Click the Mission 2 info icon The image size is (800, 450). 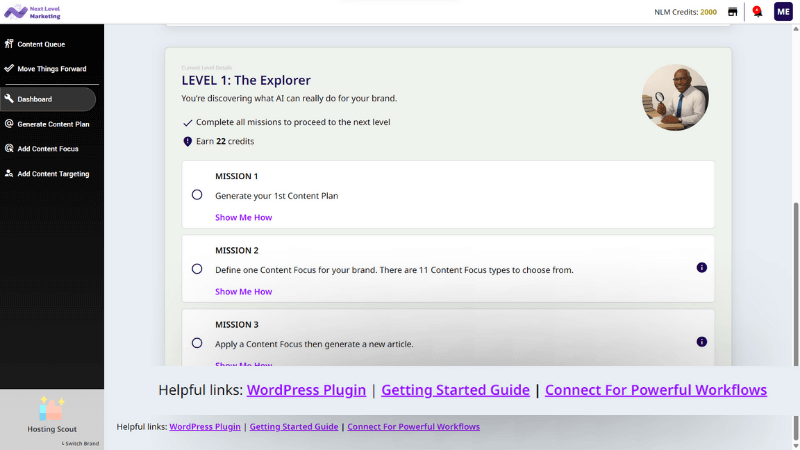(701, 268)
